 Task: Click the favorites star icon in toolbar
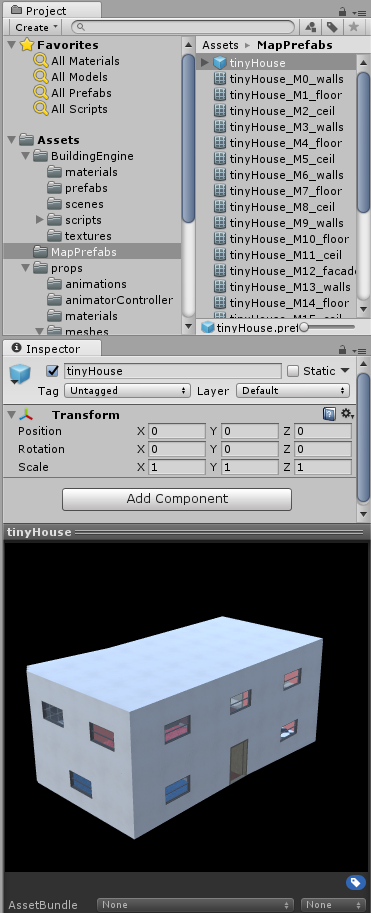pos(353,27)
